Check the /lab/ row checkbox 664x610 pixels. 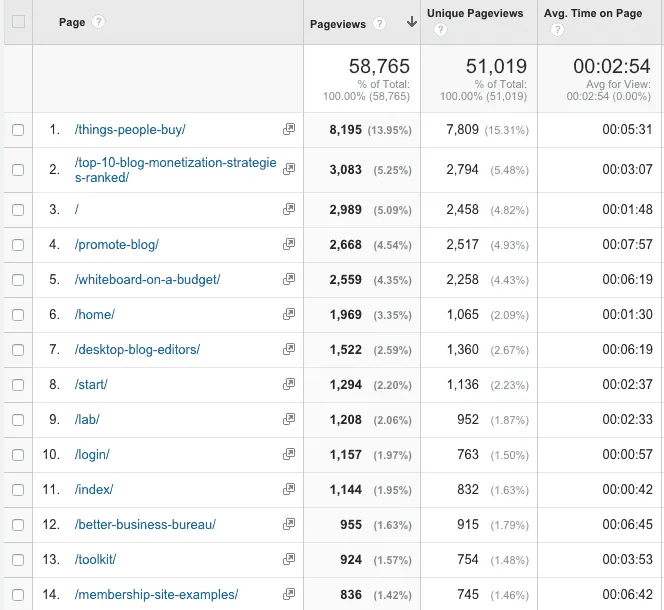point(18,420)
